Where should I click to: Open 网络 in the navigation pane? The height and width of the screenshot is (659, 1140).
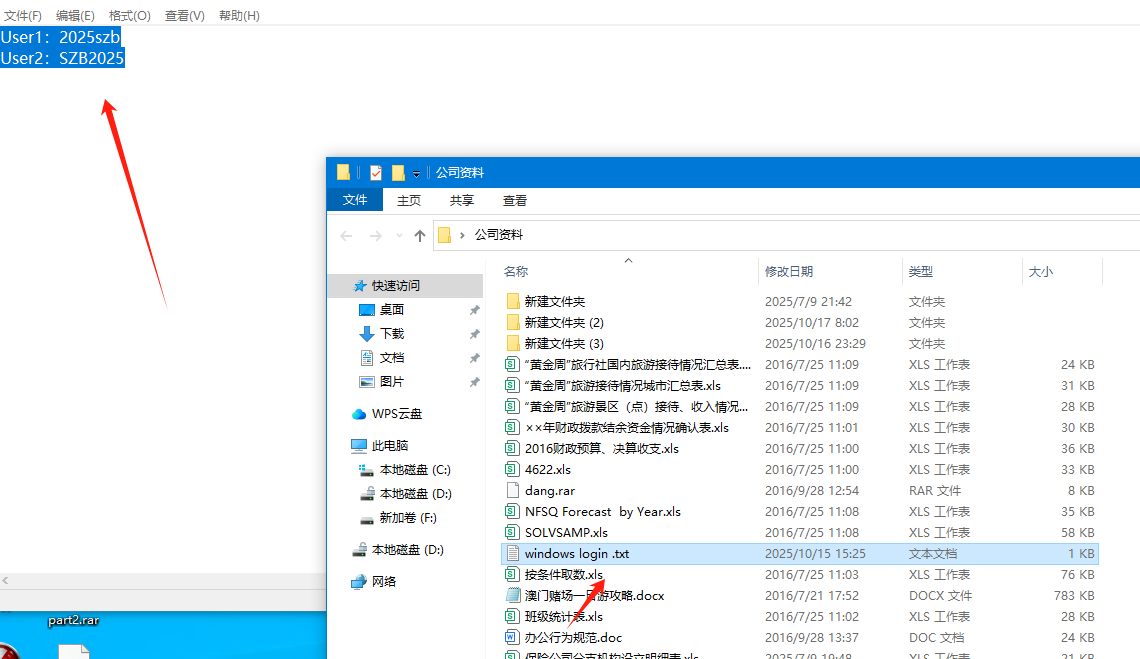point(383,582)
